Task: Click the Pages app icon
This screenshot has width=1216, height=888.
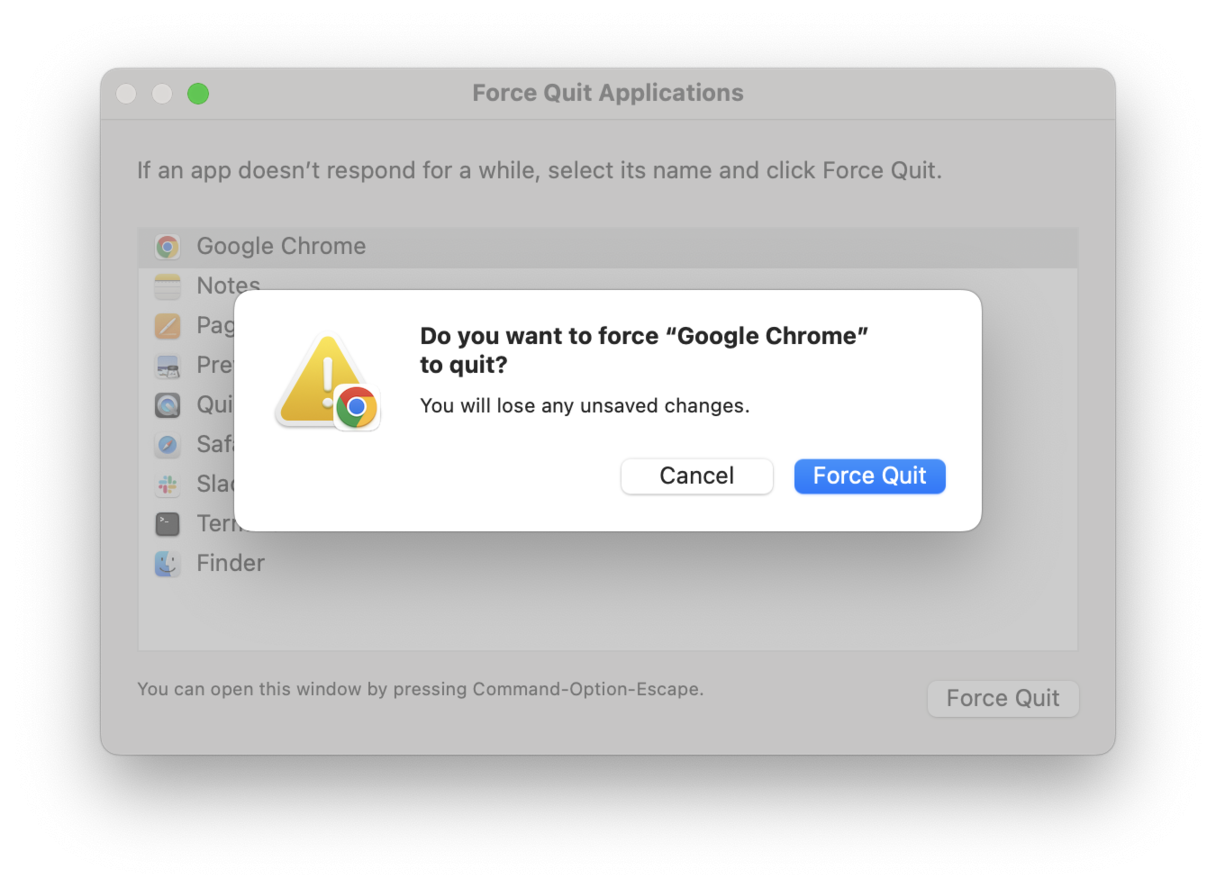Action: (x=167, y=325)
